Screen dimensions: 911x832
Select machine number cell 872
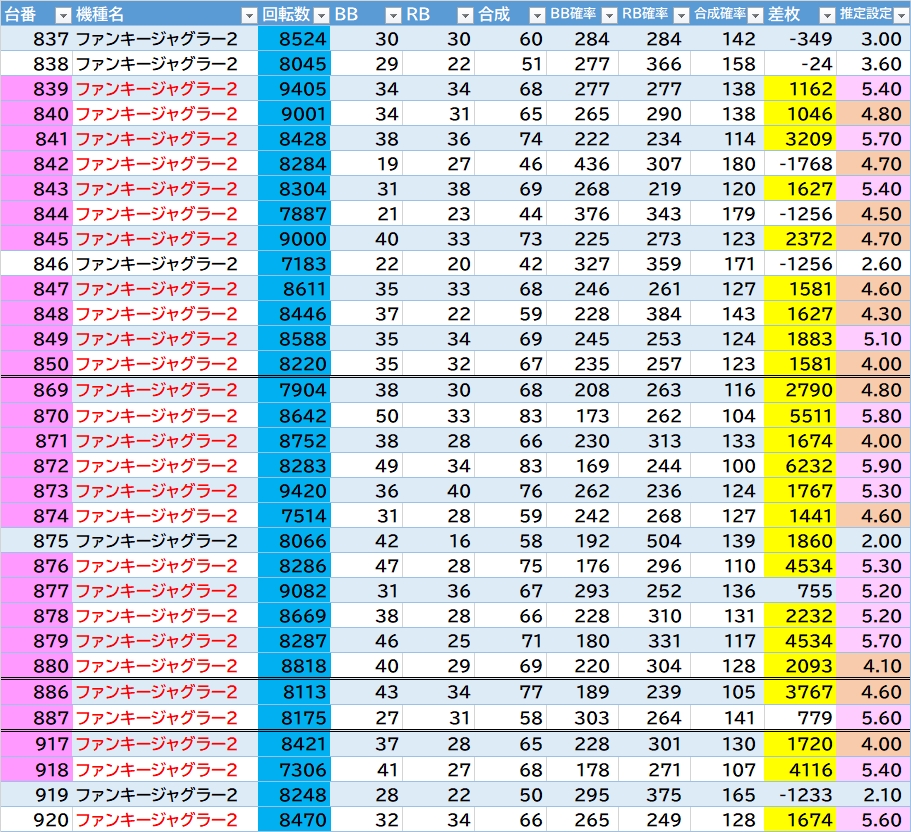(x=36, y=466)
